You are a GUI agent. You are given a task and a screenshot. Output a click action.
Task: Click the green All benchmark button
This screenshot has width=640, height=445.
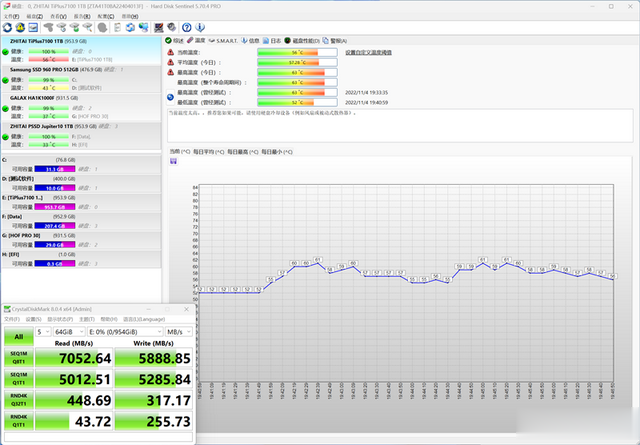click(x=18, y=338)
